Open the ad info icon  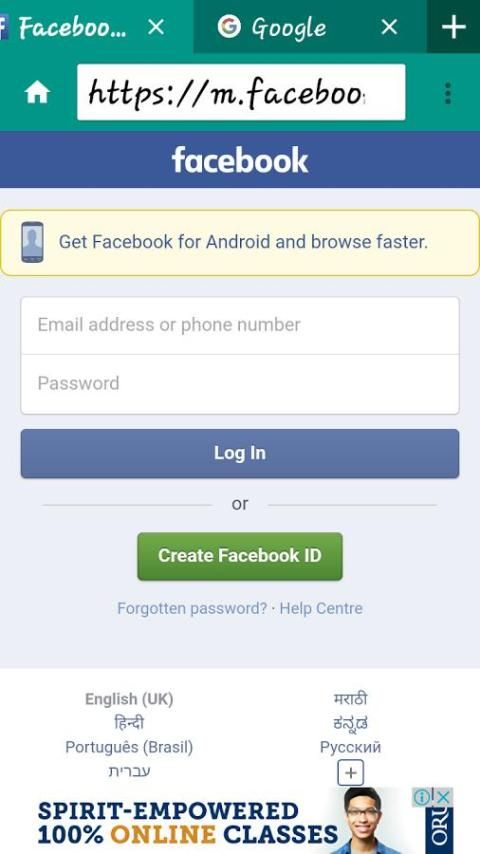tap(421, 797)
